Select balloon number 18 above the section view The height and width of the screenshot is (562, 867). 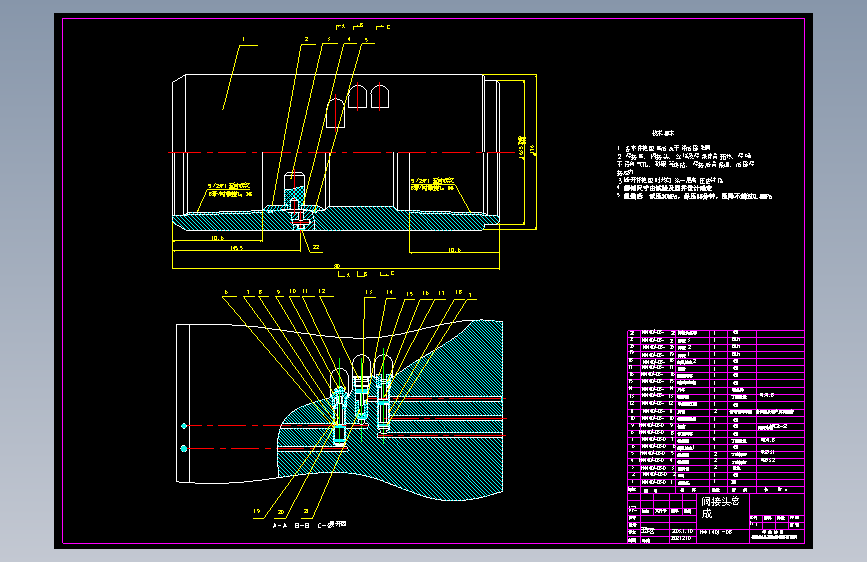458,292
